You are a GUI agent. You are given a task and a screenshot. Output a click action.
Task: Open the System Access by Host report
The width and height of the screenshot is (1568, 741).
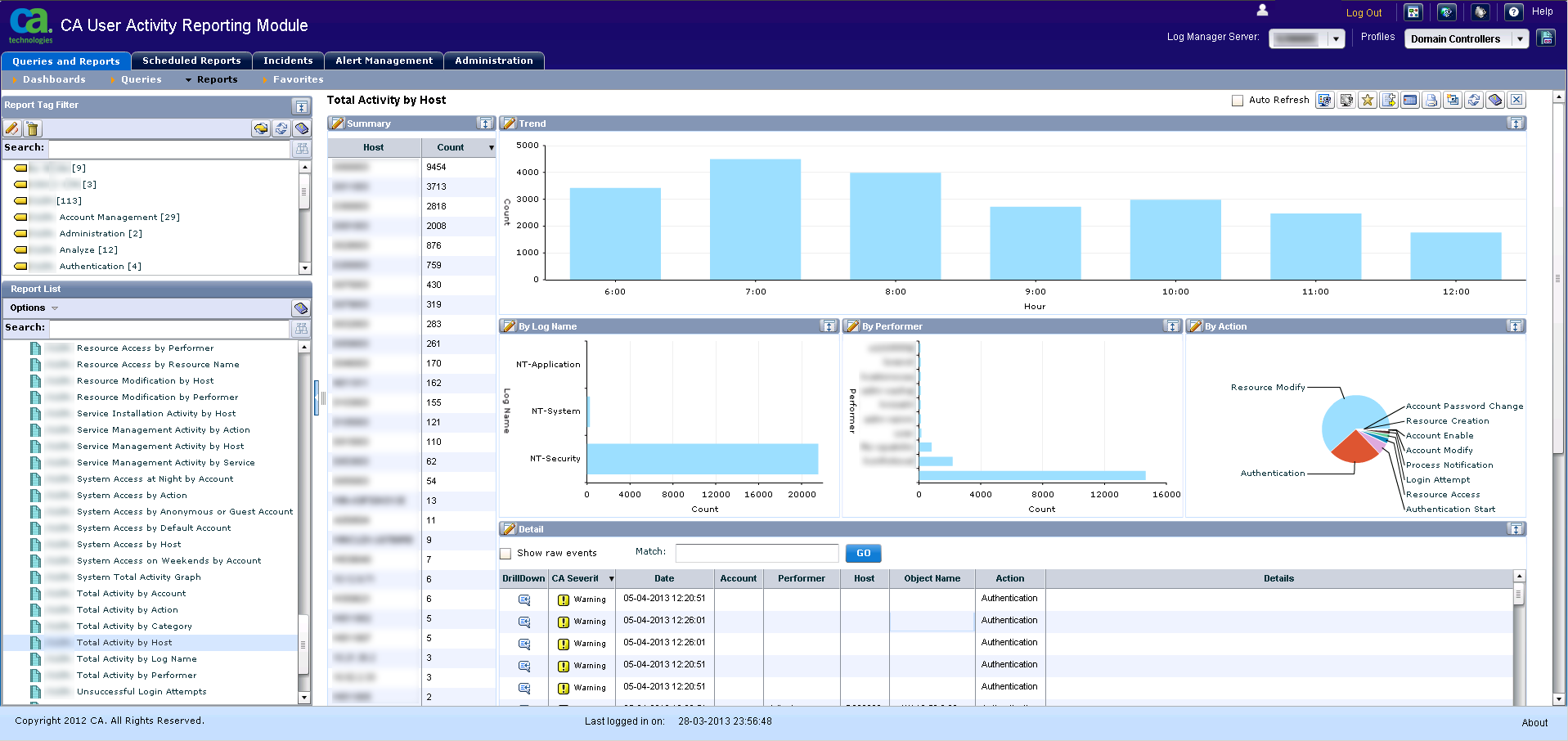pyautogui.click(x=129, y=545)
